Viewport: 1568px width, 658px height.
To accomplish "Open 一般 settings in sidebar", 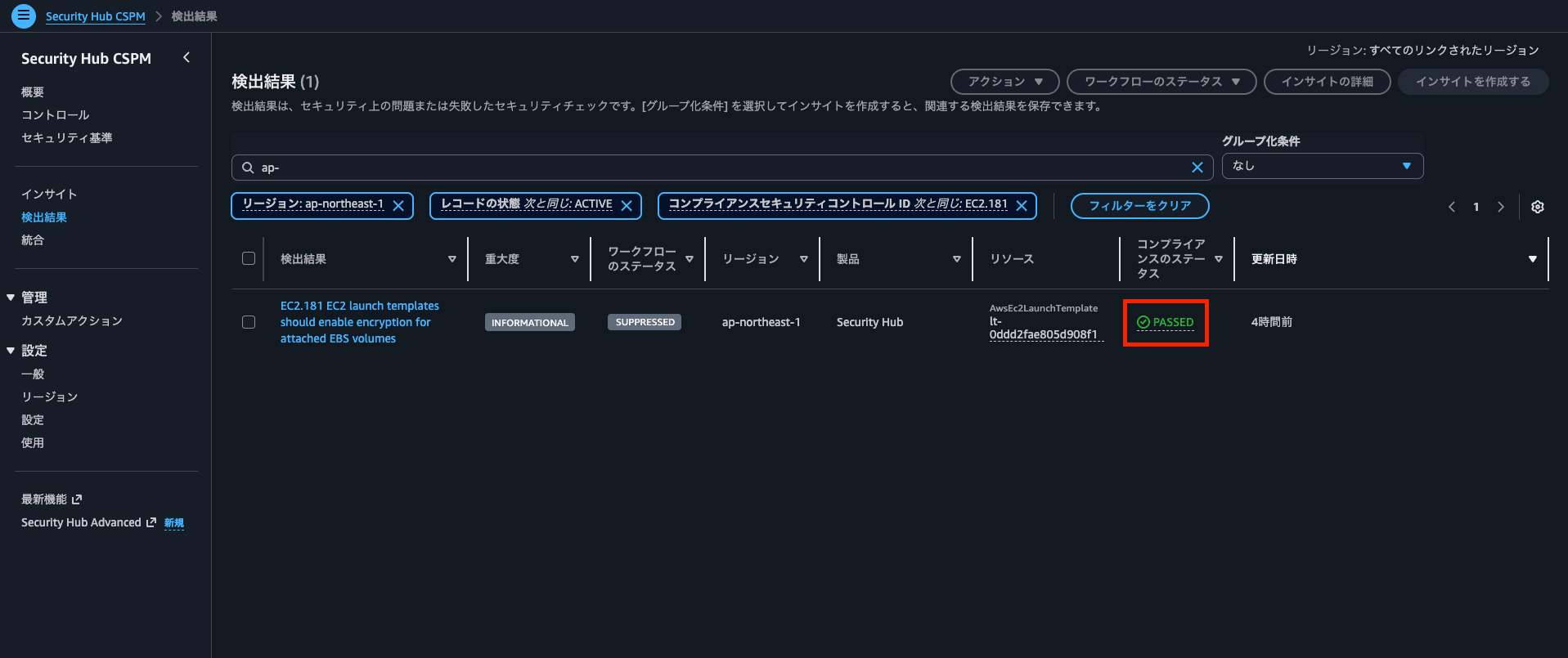I will [x=33, y=374].
